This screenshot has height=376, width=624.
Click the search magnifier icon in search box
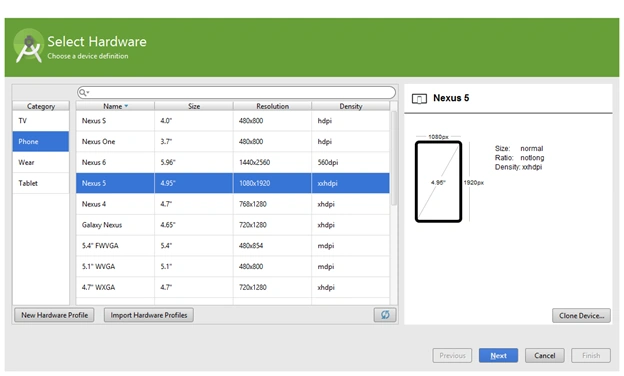pos(83,93)
